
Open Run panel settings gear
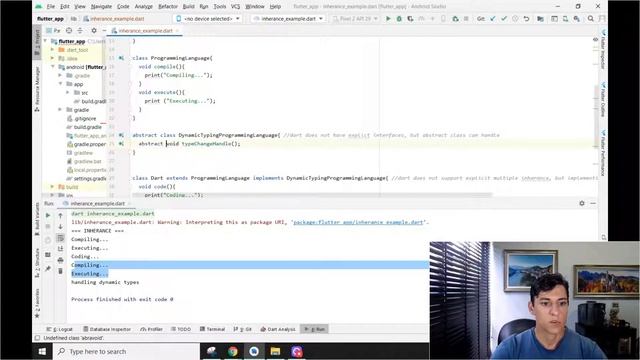(x=582, y=203)
